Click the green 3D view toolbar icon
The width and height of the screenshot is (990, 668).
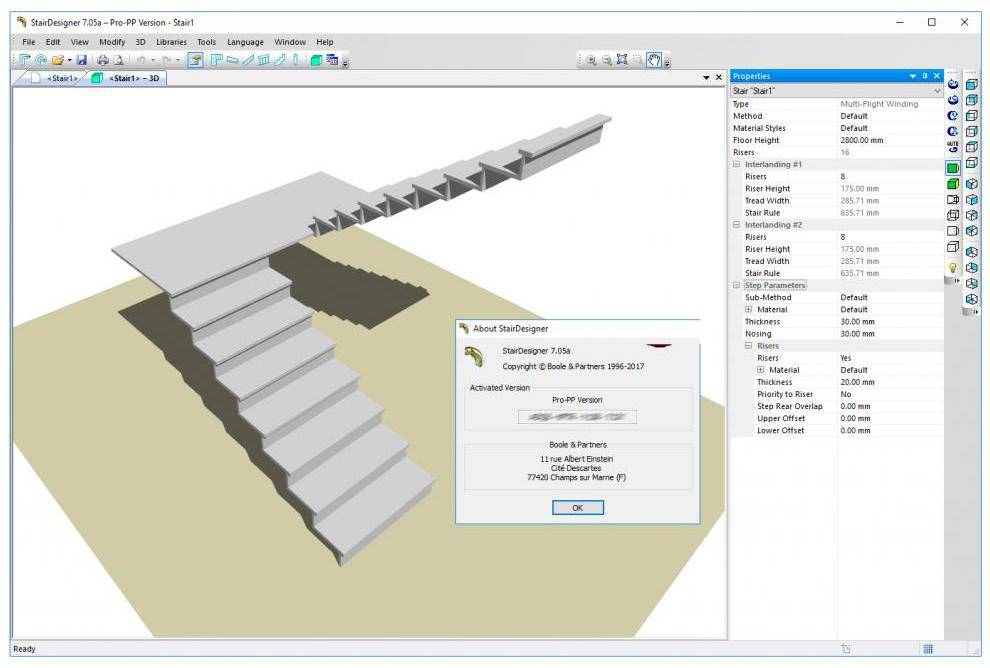316,60
